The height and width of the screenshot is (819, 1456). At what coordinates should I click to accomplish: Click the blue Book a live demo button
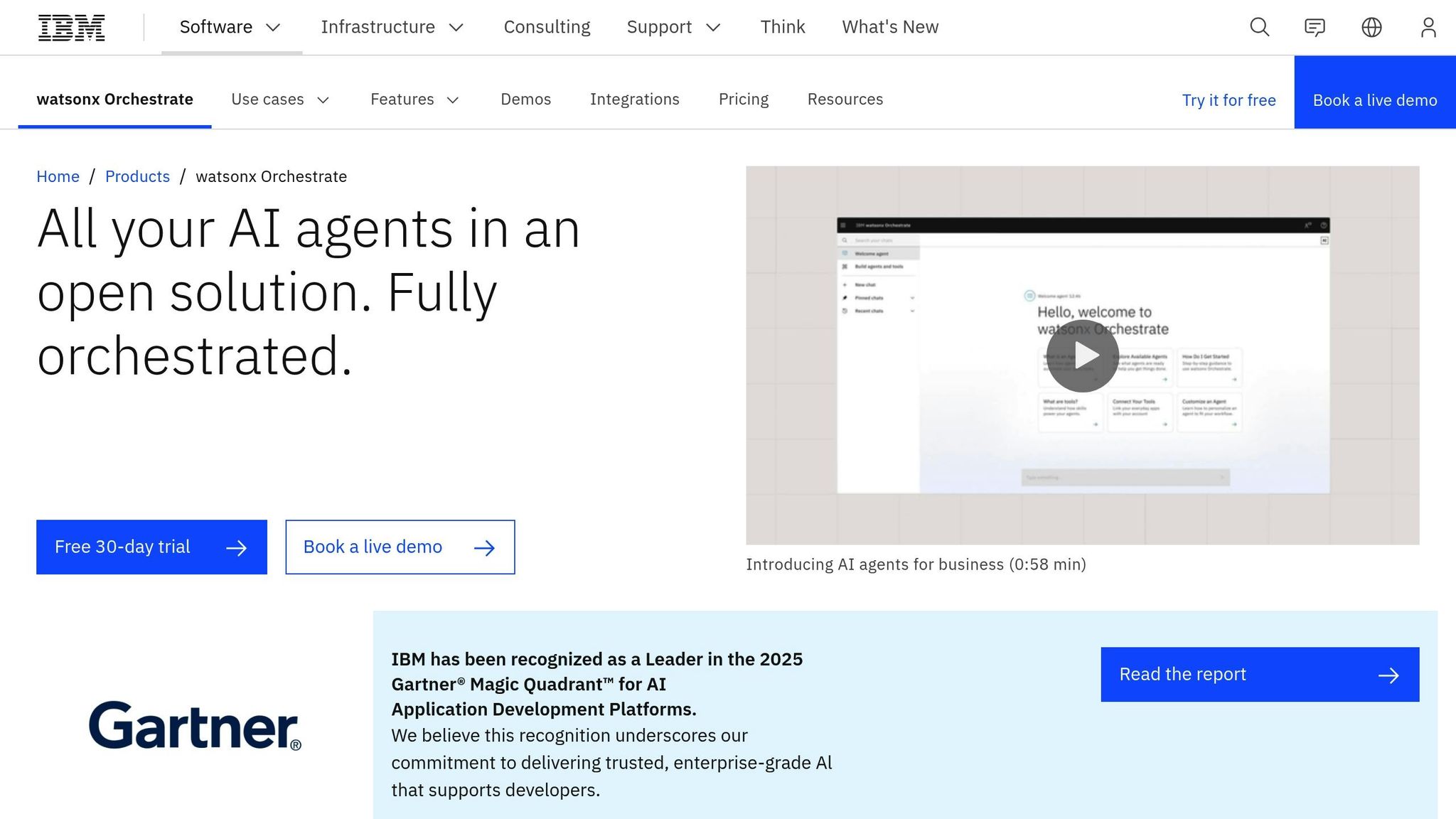(x=1375, y=100)
